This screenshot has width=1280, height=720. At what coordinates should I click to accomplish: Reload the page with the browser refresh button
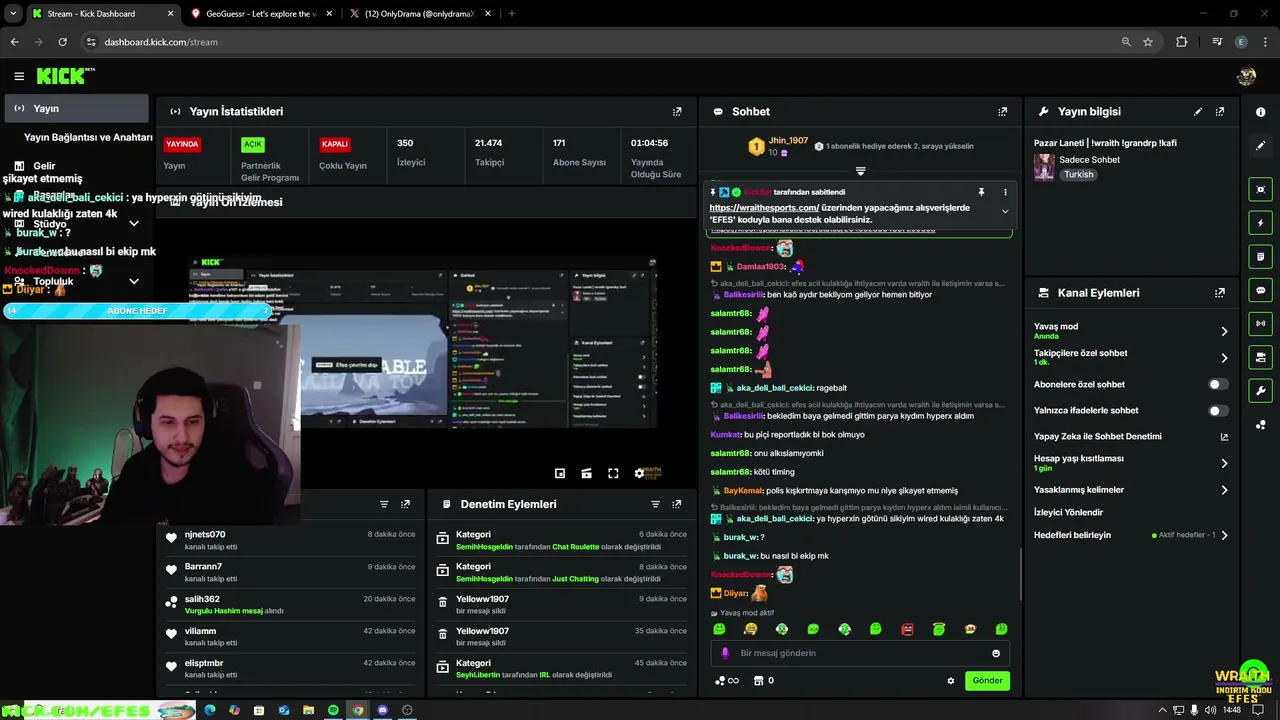62,42
